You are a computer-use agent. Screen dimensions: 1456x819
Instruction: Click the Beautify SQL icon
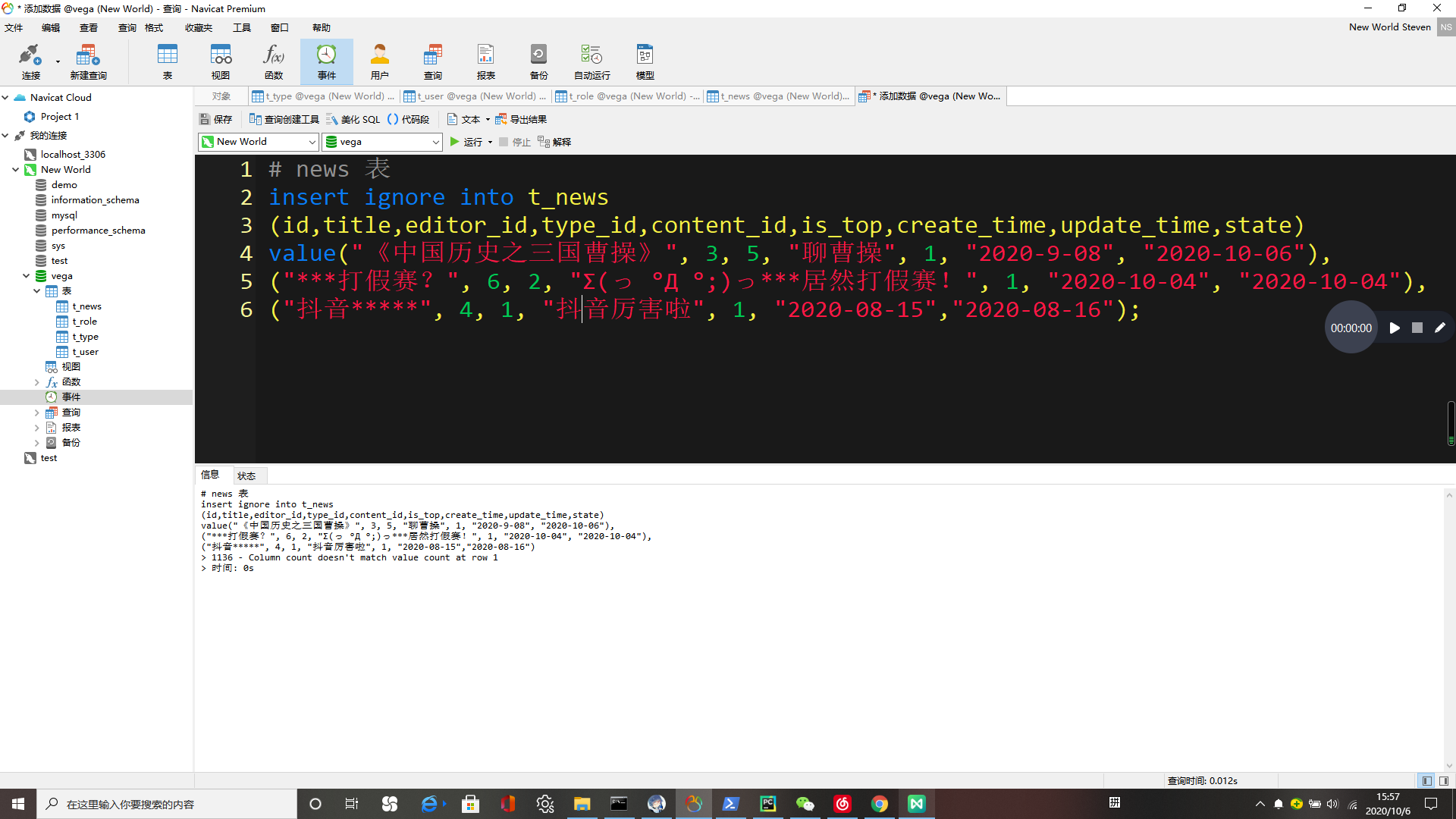[355, 119]
